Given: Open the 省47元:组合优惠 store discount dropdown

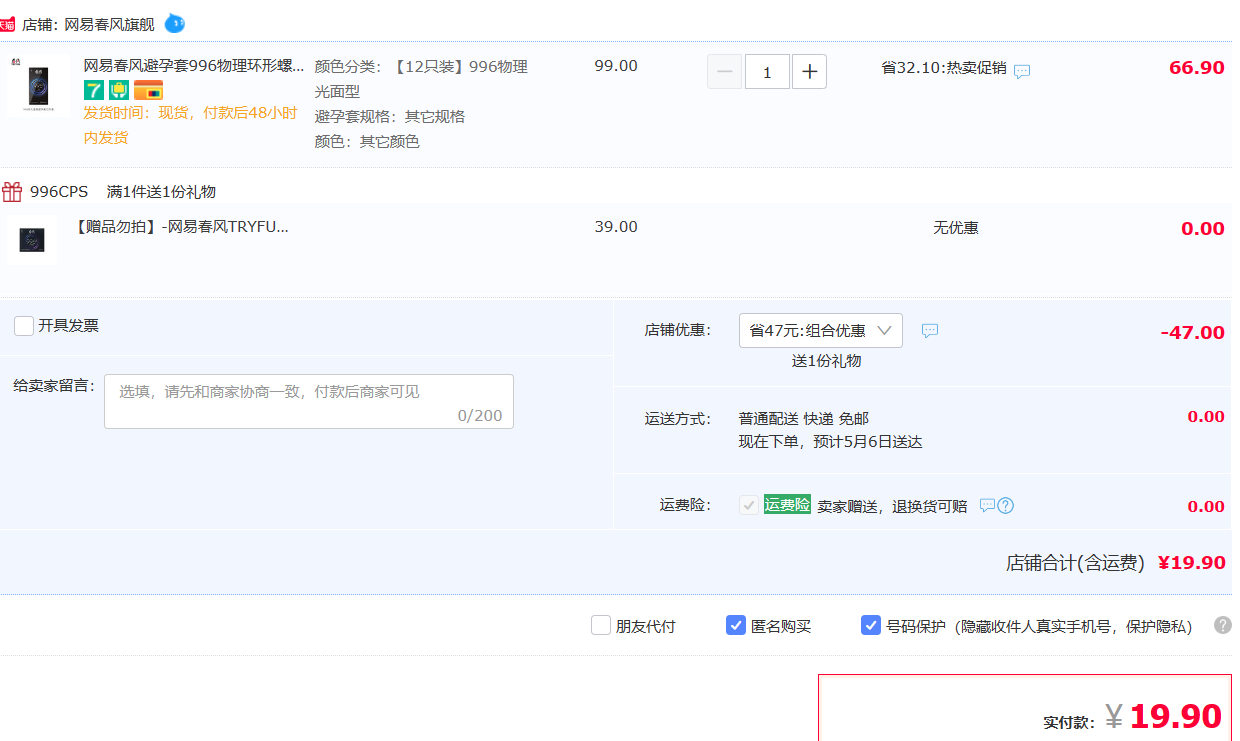Looking at the screenshot, I should point(821,331).
